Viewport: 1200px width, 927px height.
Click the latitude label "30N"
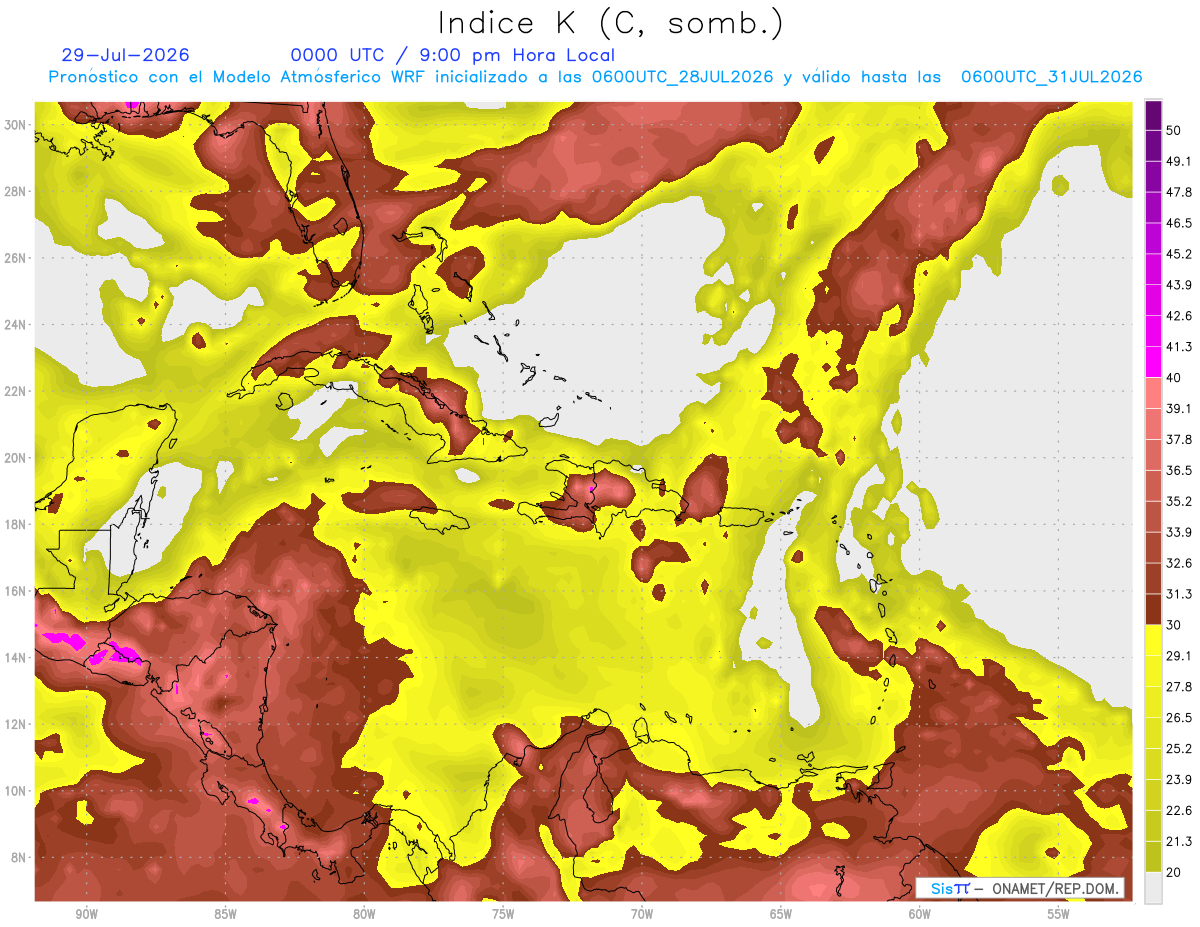(15, 125)
